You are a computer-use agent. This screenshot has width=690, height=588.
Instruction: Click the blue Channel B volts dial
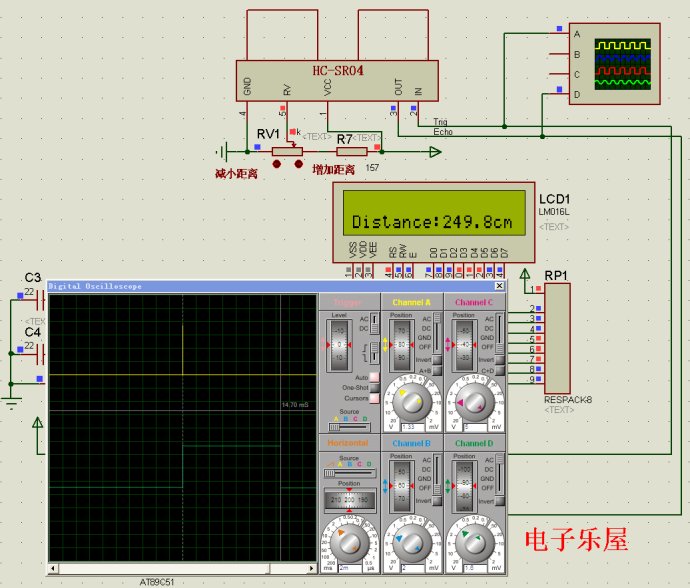412,542
